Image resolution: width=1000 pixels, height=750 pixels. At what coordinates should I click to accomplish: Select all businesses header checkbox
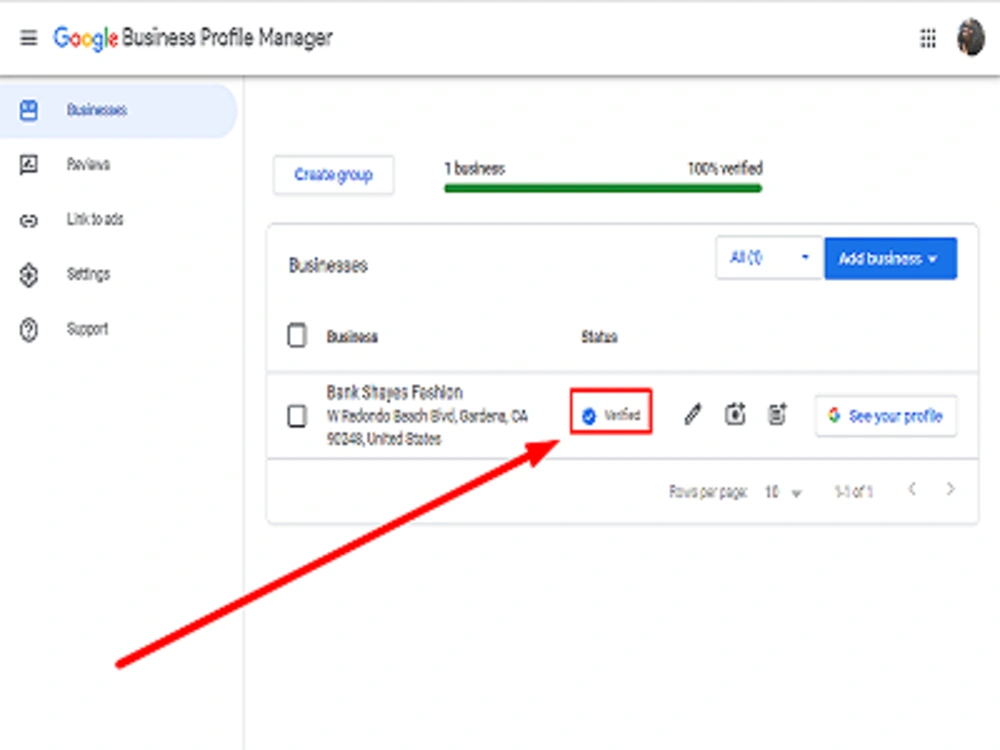(x=297, y=335)
